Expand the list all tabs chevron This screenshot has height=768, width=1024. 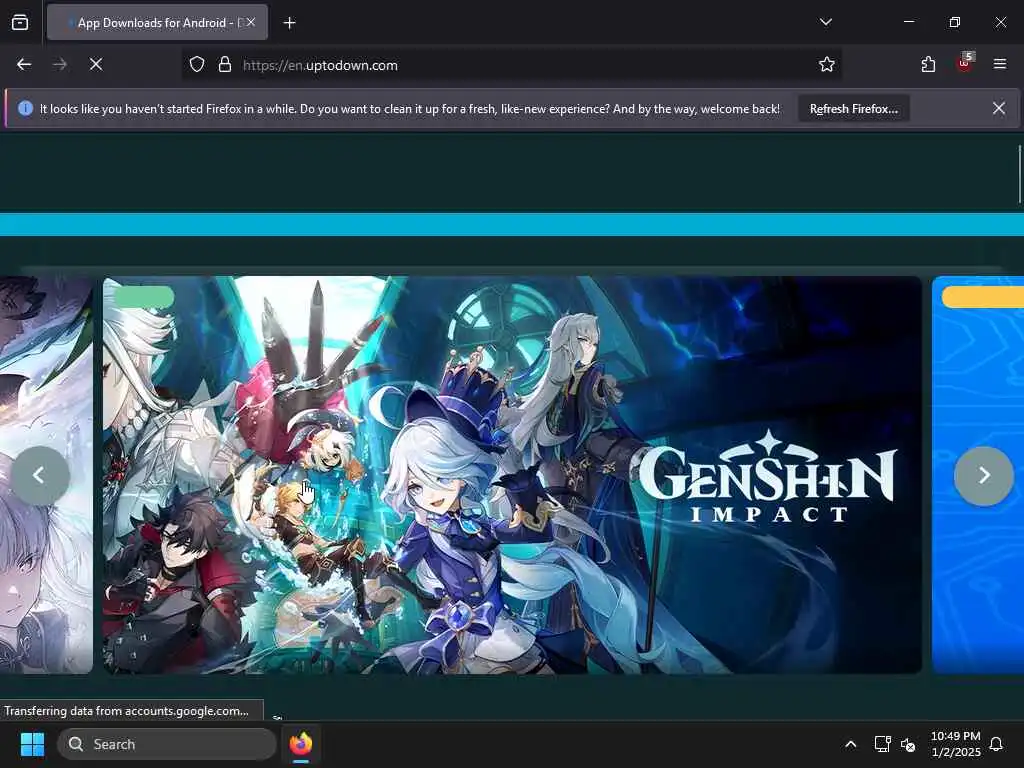[825, 22]
